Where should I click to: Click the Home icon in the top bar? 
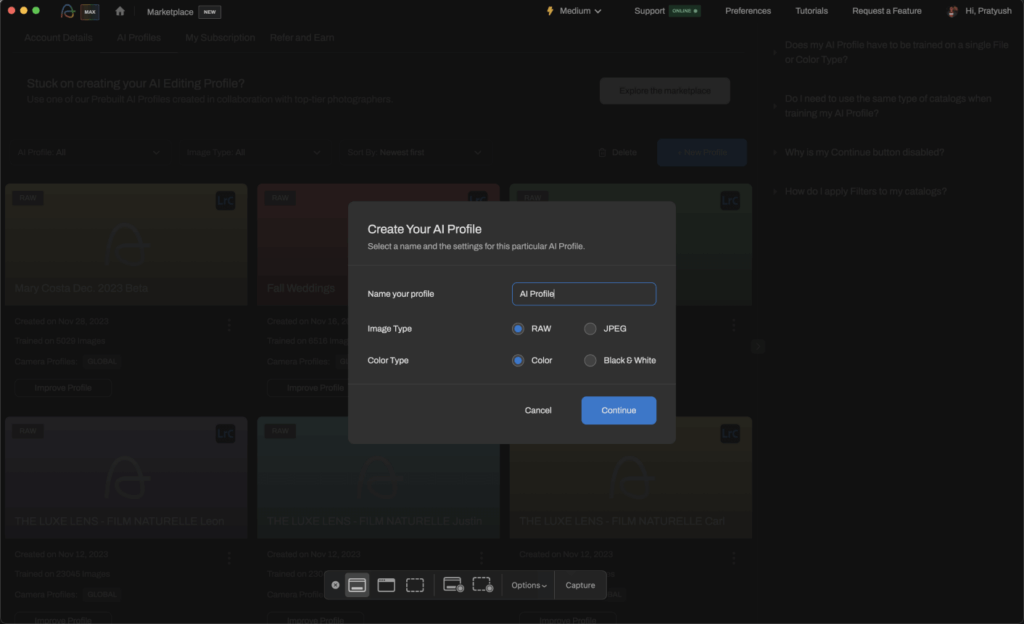click(118, 11)
